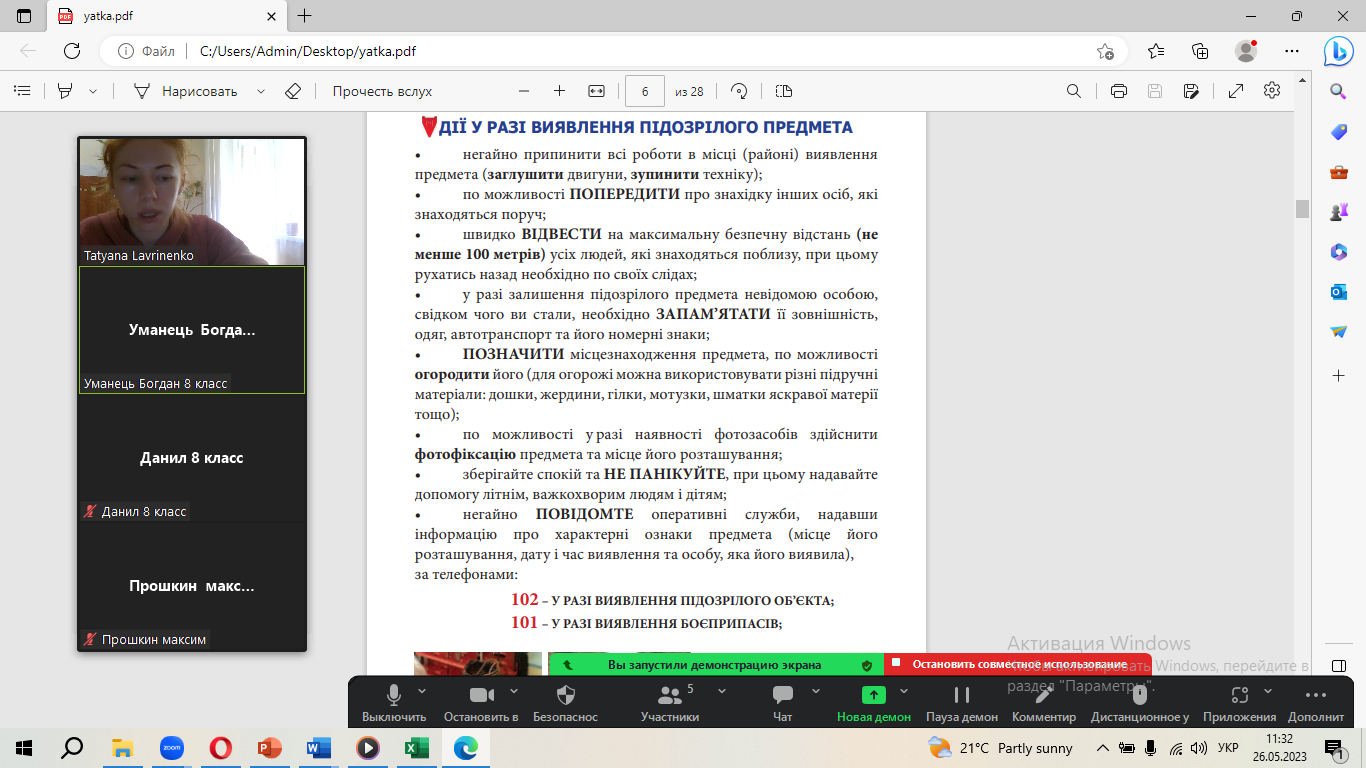This screenshot has height=768, width=1366.
Task: Open the tab actions menu icon
Action: pos(24,16)
